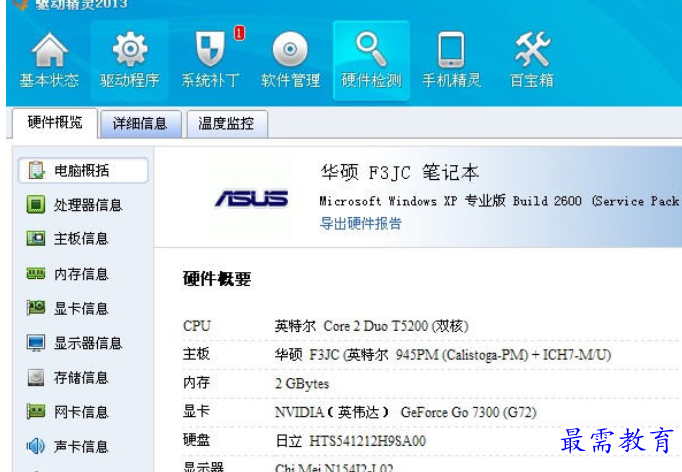Open the 手机精灵 phone icon
This screenshot has width=682, height=472.
451,49
